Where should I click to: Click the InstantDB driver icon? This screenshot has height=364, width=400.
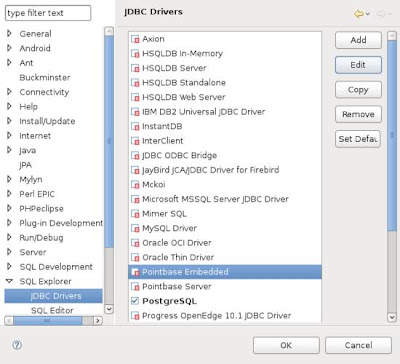(135, 126)
